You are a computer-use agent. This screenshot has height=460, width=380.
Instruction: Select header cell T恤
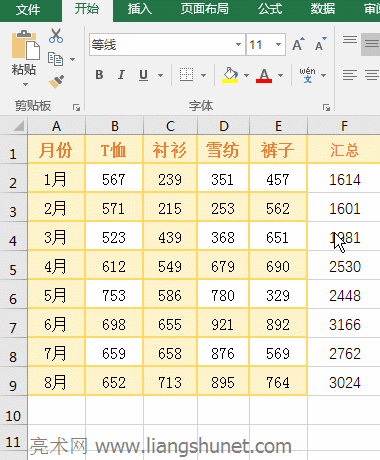click(114, 149)
